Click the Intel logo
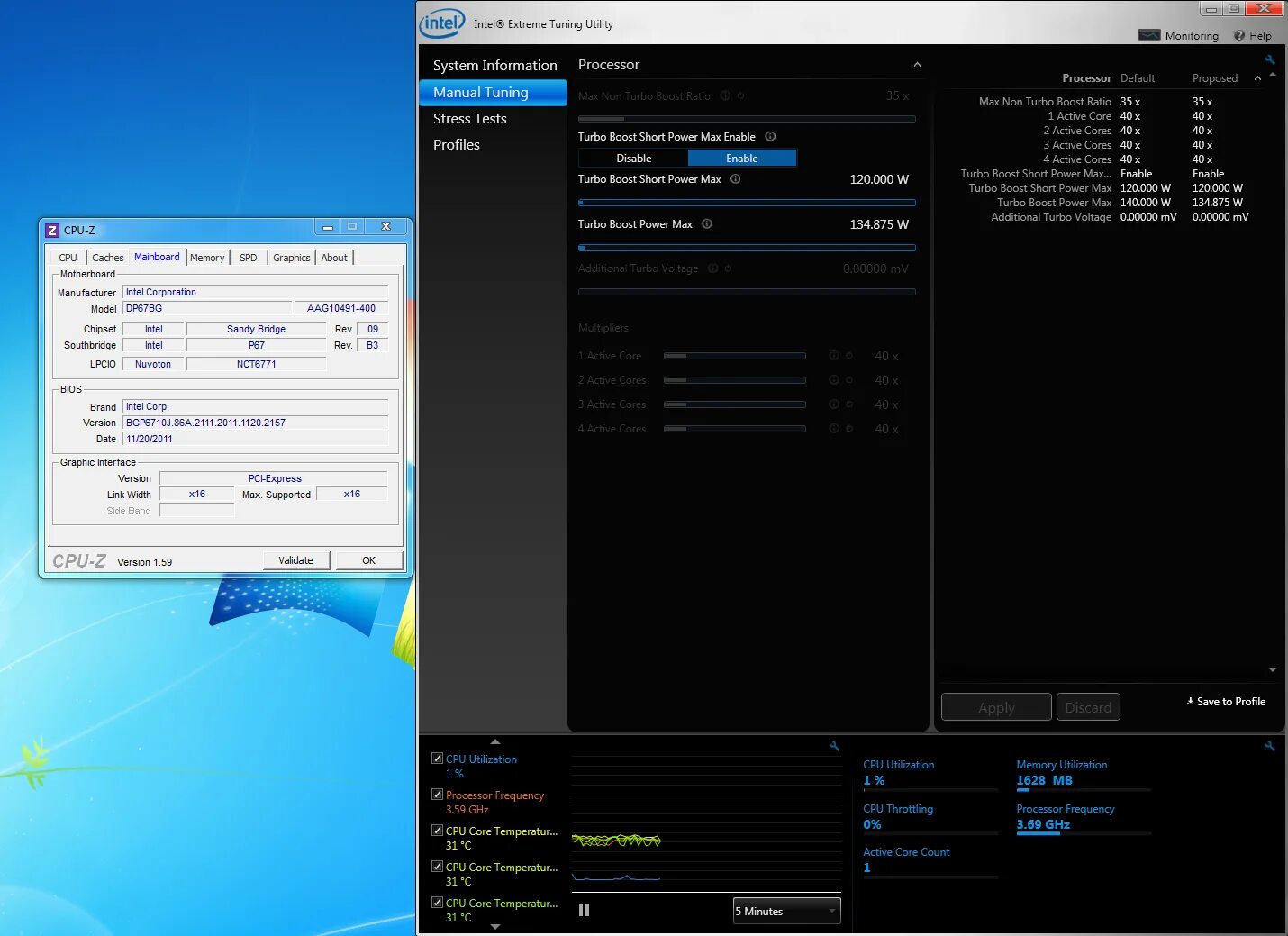 [x=442, y=23]
